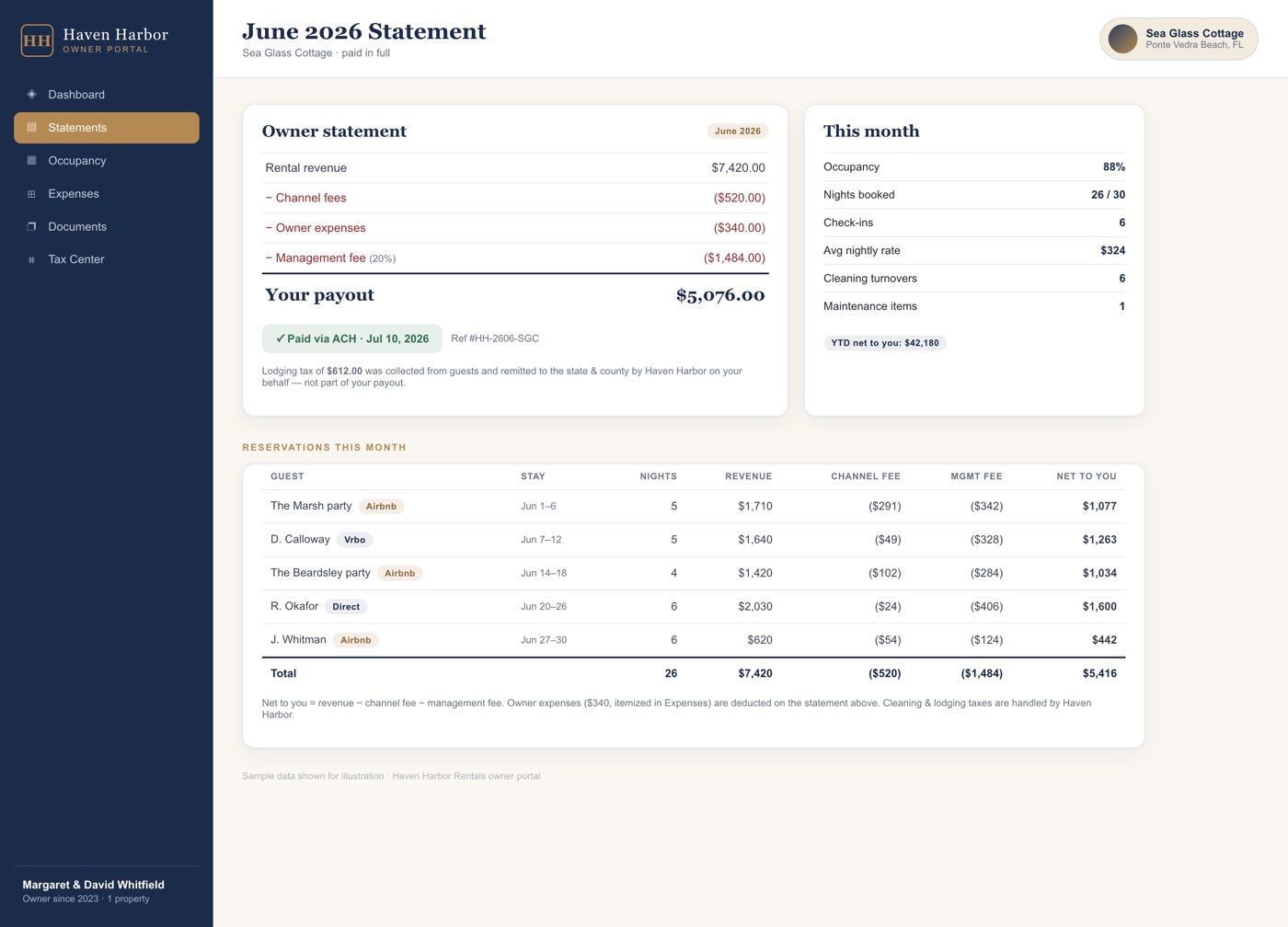Click the Statements sidebar icon

[x=31, y=128]
